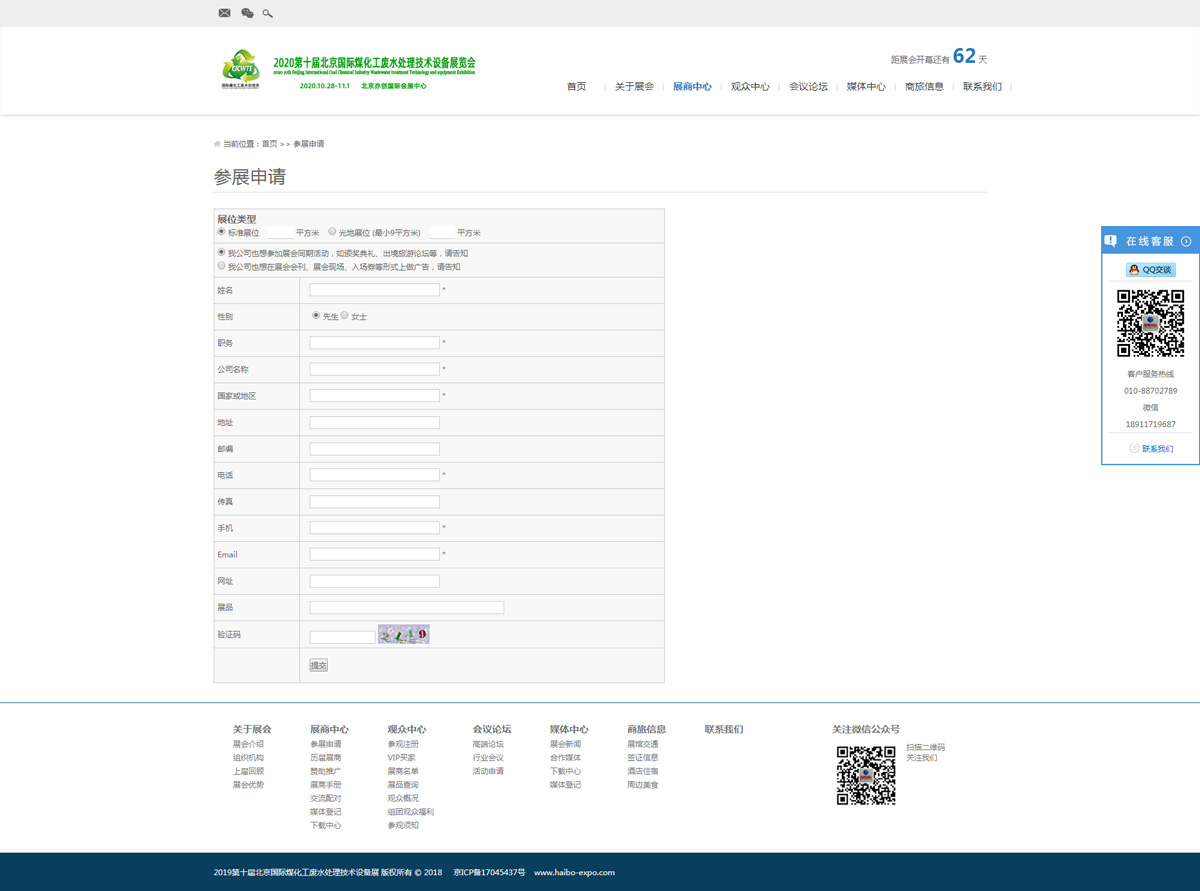Open 观众中心 navigation menu
The width and height of the screenshot is (1200, 891).
point(750,87)
